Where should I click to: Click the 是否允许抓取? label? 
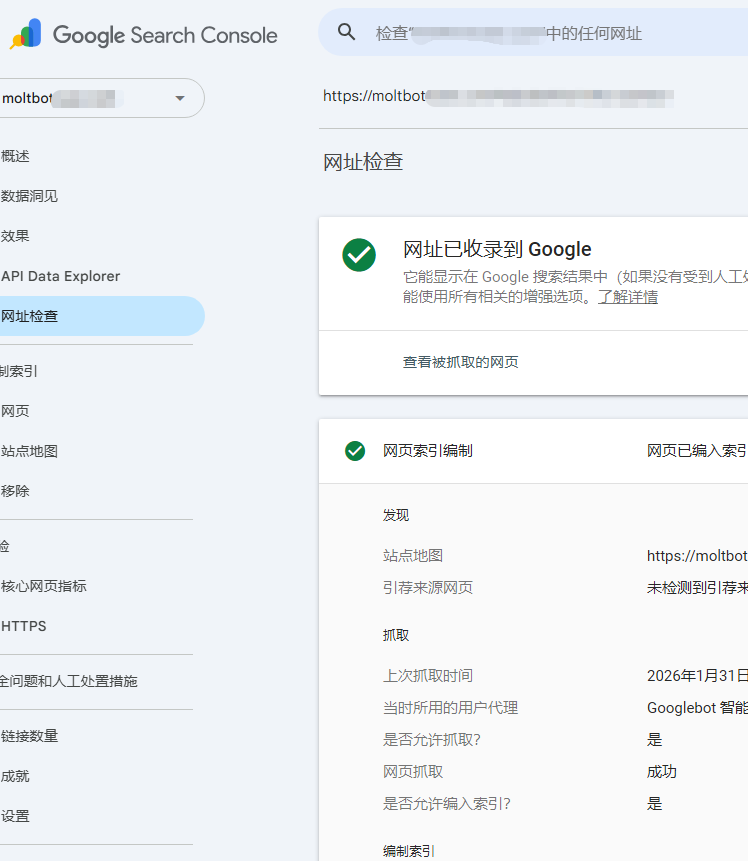(x=432, y=740)
